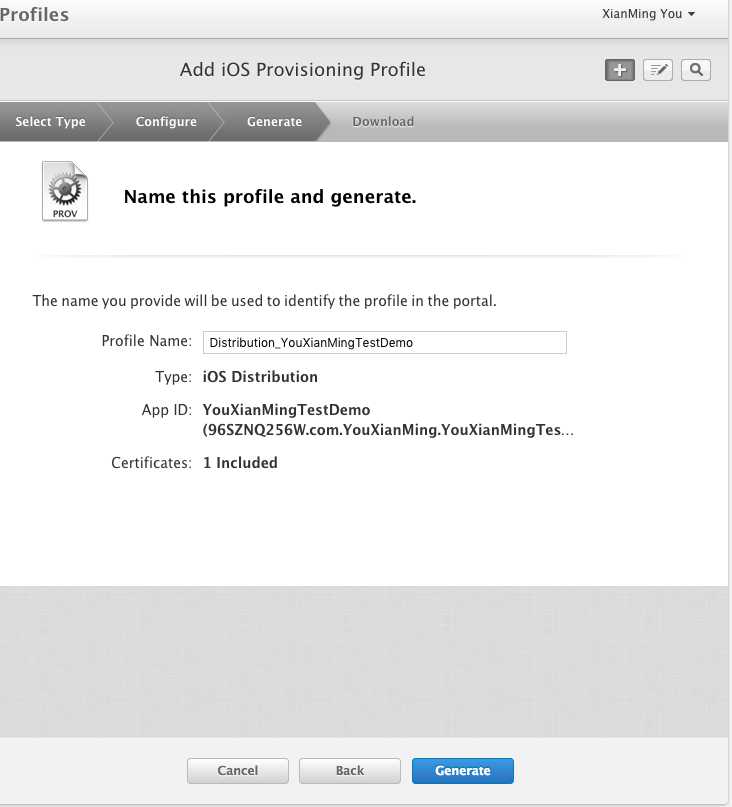Click the YouXianMingTestDemo App ID name
The image size is (732, 807).
[x=286, y=410]
